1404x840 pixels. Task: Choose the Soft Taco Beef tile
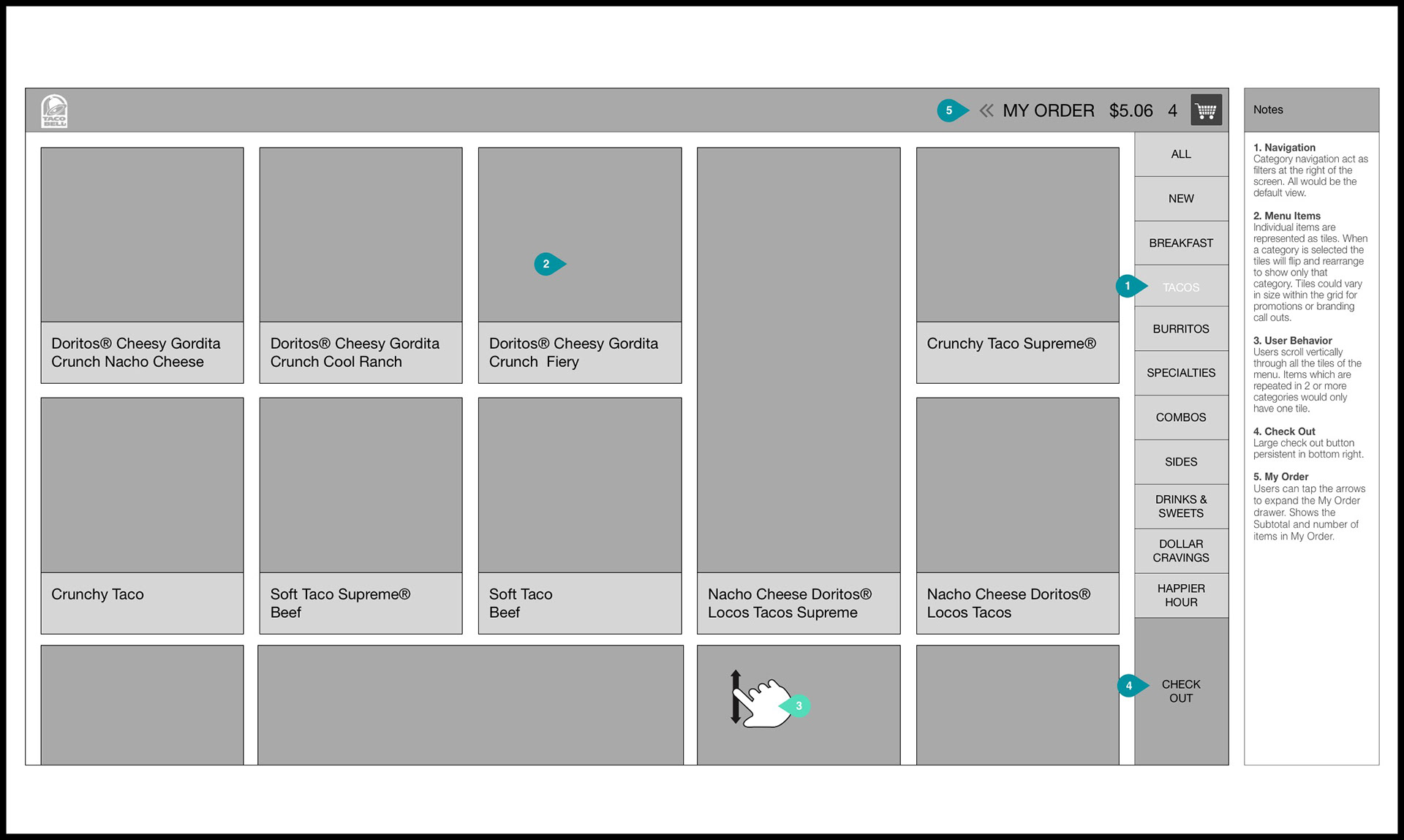click(580, 515)
